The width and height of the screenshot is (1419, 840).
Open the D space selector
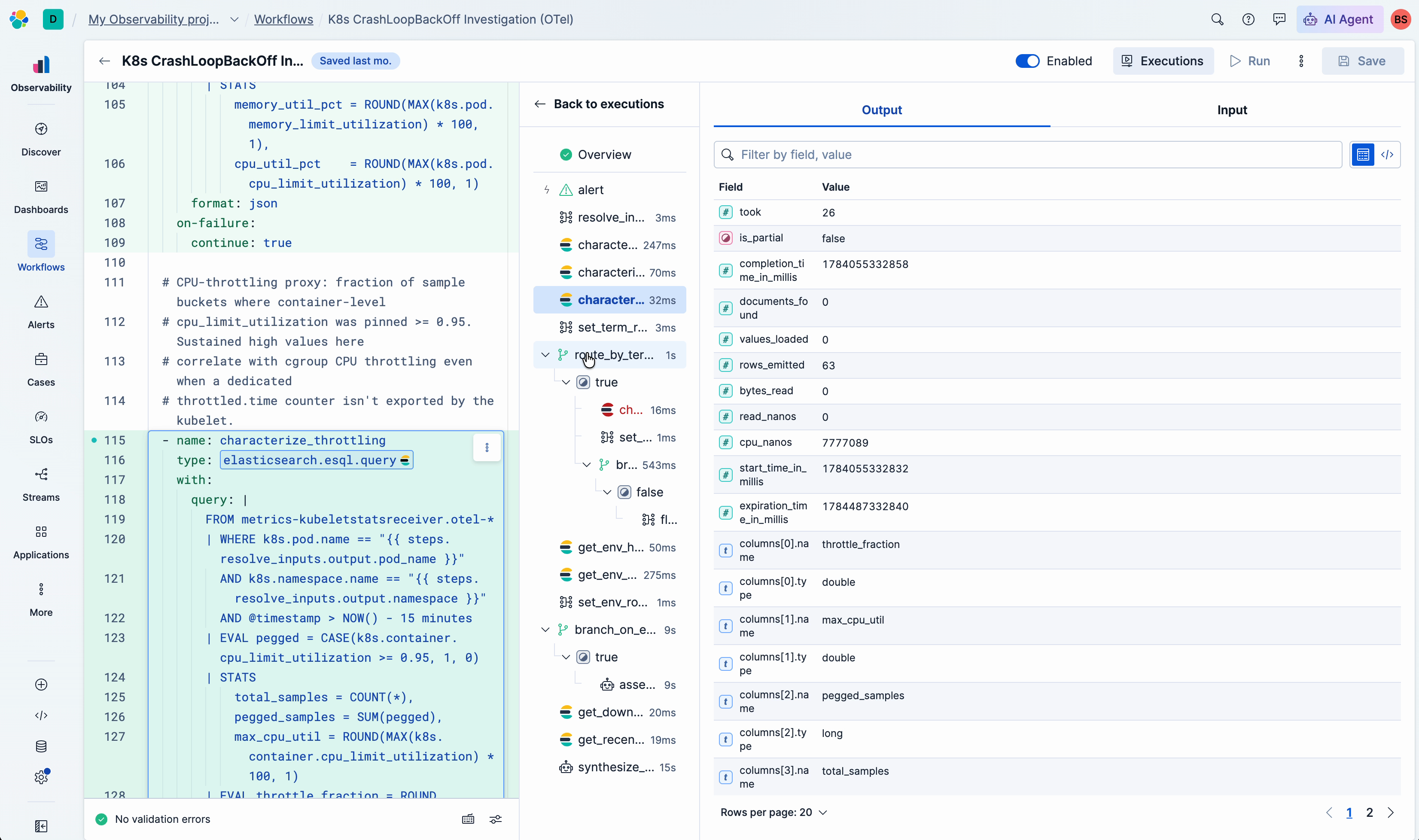(x=53, y=19)
